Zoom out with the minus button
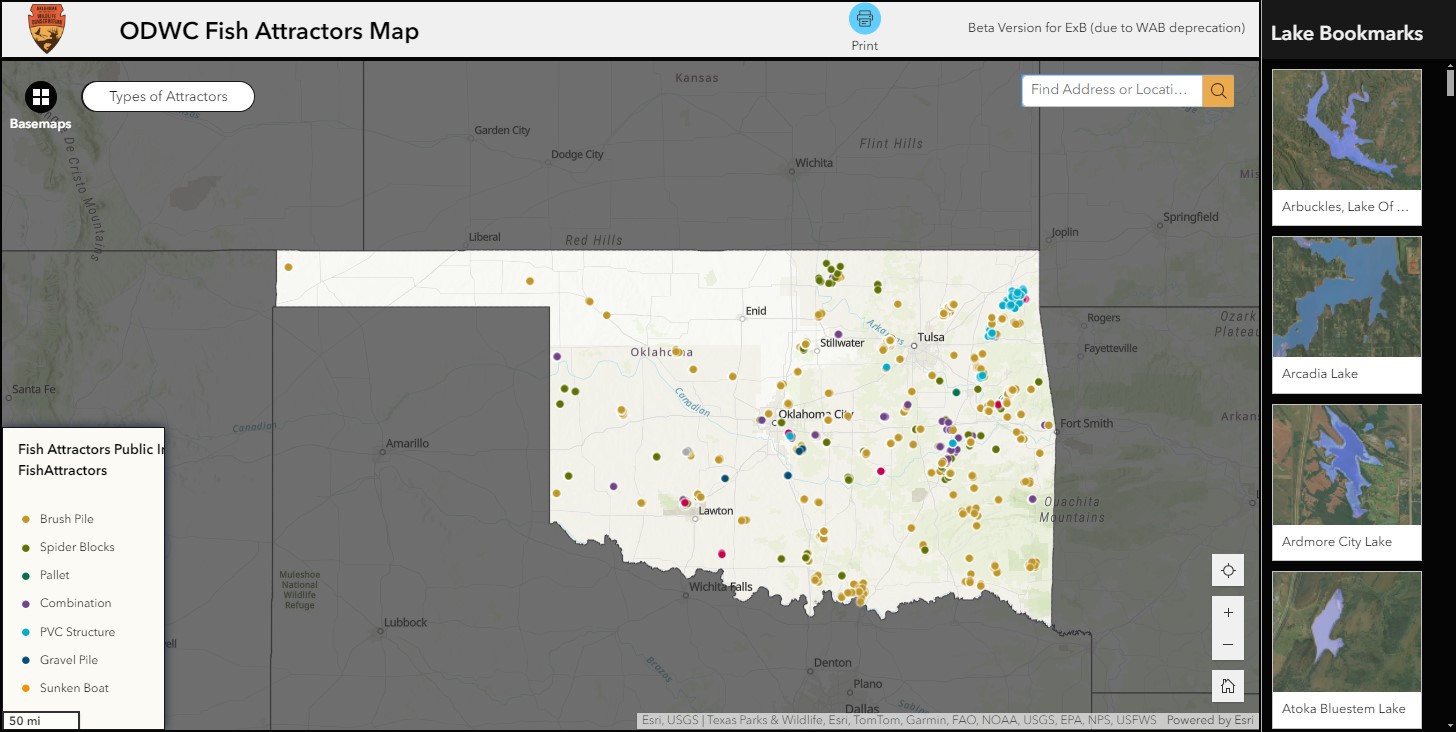The width and height of the screenshot is (1456, 732). point(1228,645)
